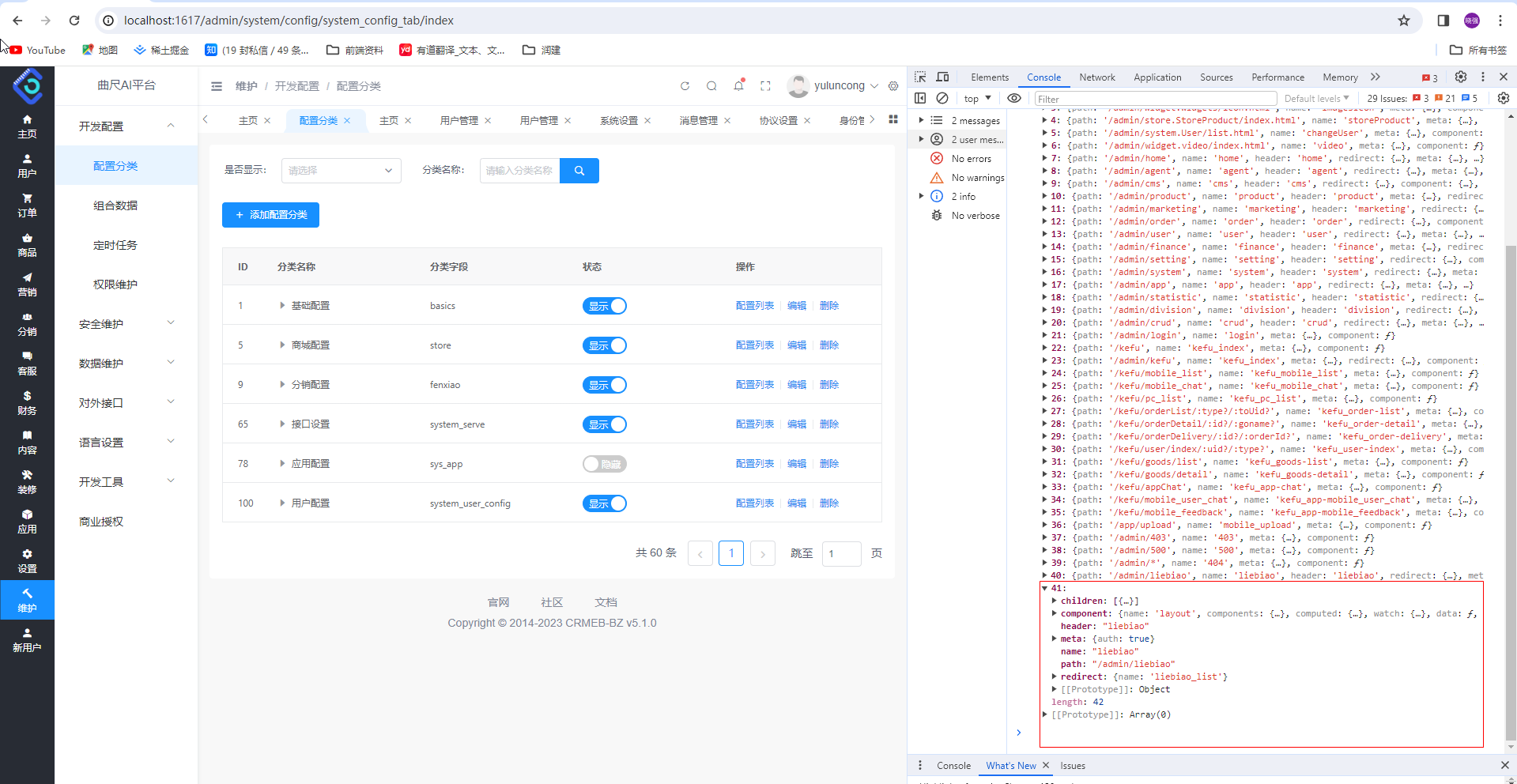Toggle fullscreen mode icon
The width and height of the screenshot is (1517, 784).
(765, 86)
